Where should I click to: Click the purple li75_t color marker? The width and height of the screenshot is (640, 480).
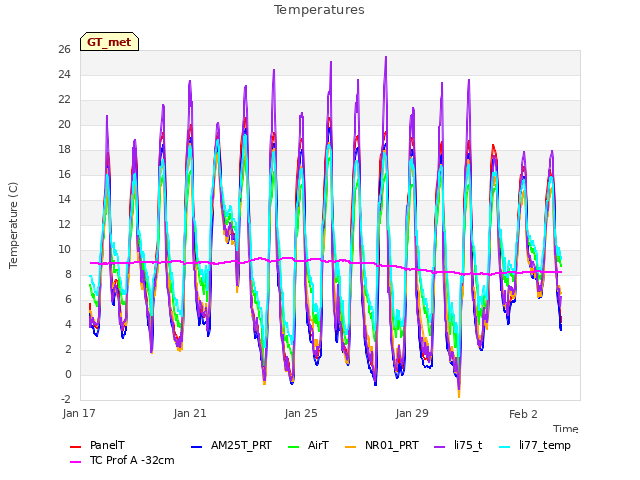point(440,447)
